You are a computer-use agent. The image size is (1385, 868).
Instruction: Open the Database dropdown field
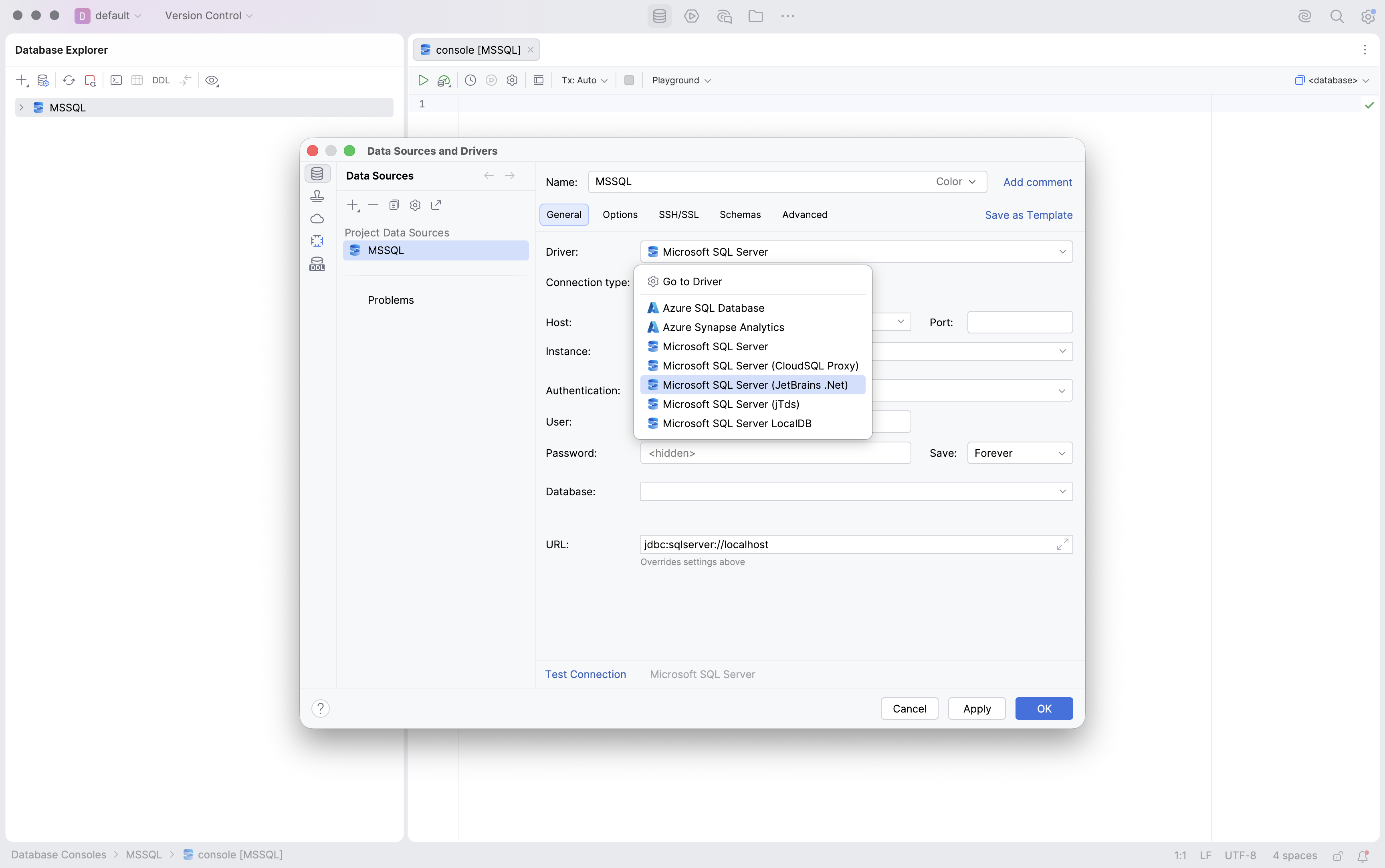[856, 491]
